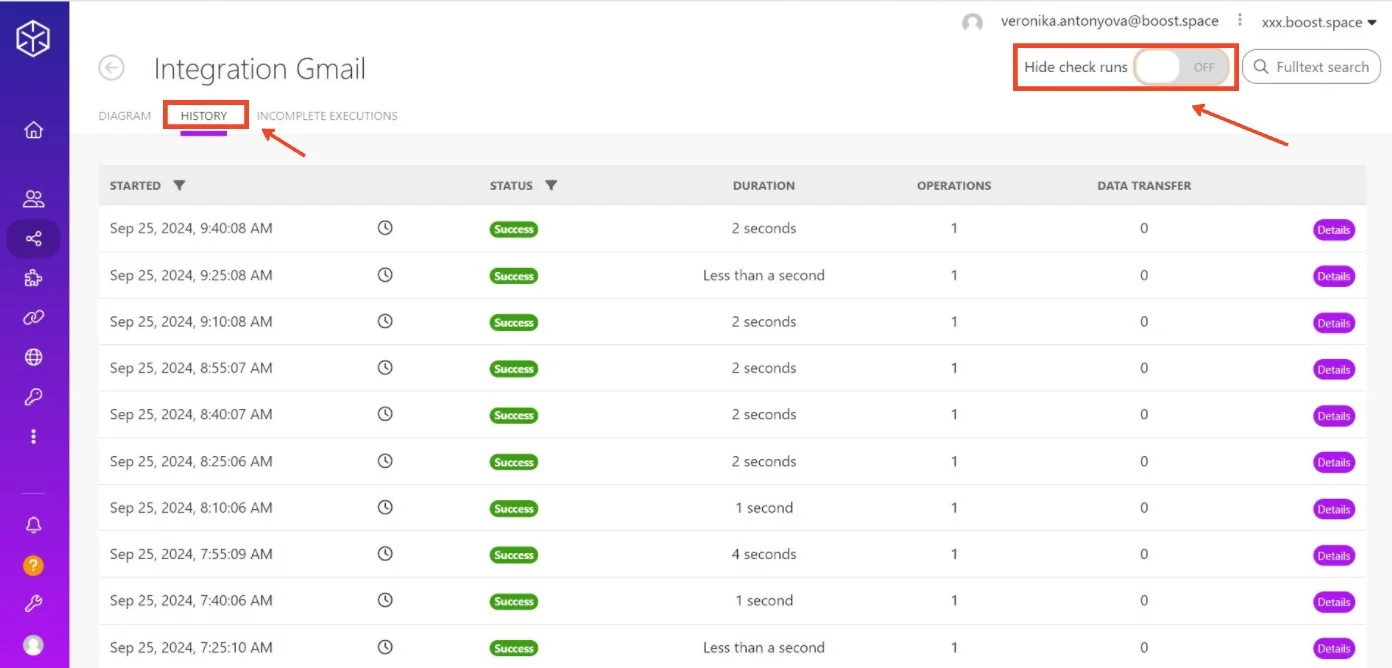1392x668 pixels.
Task: Open Details for the 8:40:07 AM run
Action: [1333, 416]
